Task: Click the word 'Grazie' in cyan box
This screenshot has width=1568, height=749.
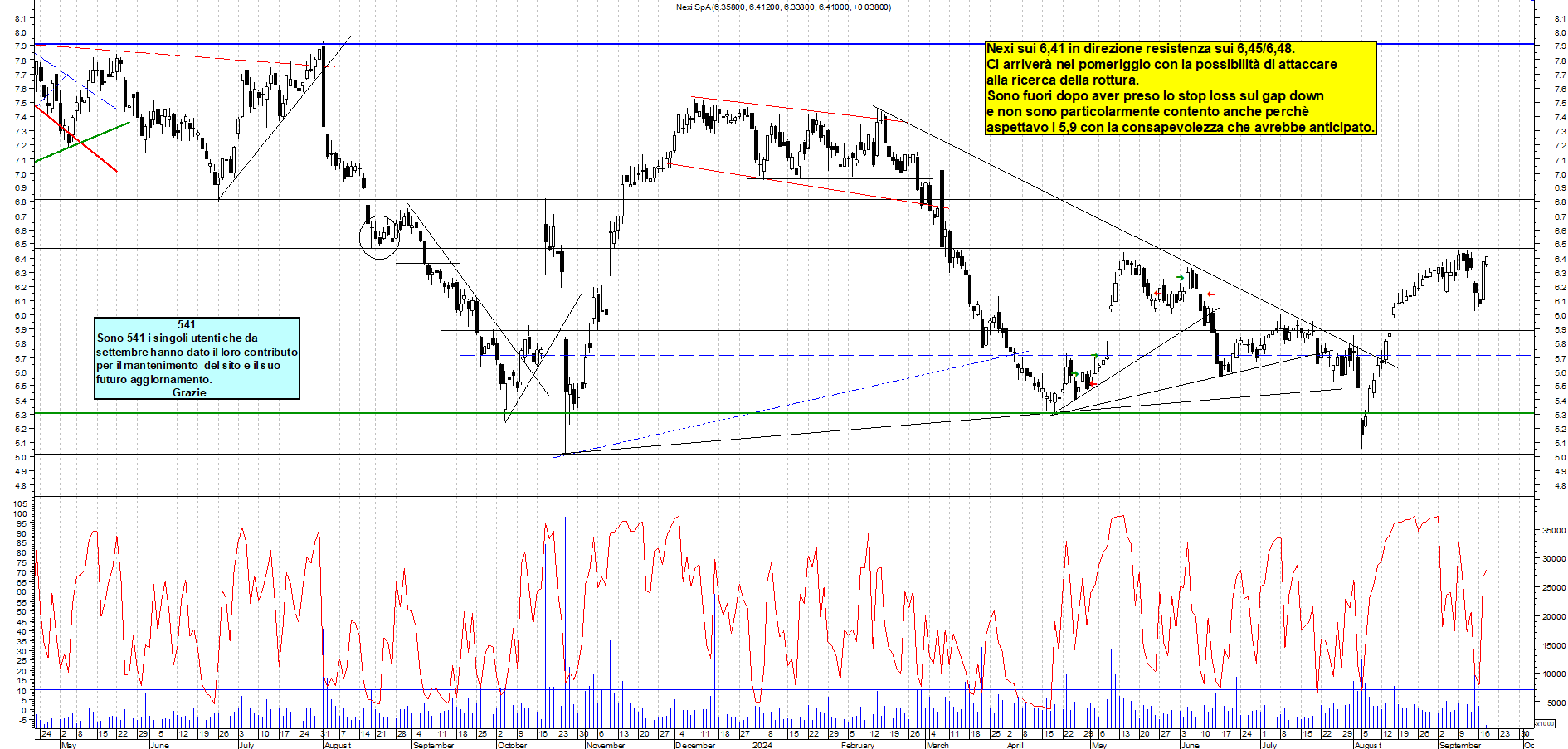Action: coord(189,393)
